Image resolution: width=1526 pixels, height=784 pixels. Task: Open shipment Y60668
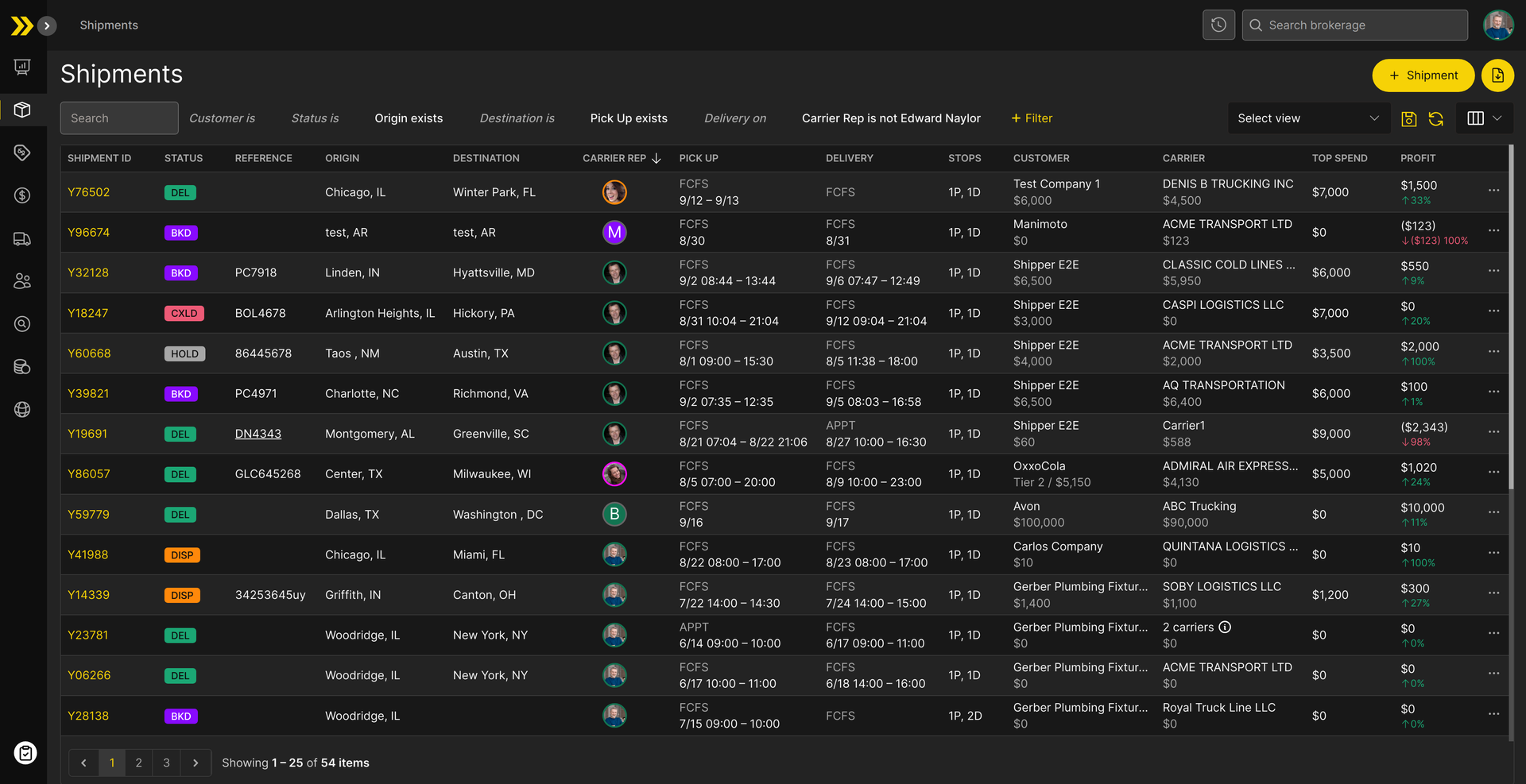point(89,353)
